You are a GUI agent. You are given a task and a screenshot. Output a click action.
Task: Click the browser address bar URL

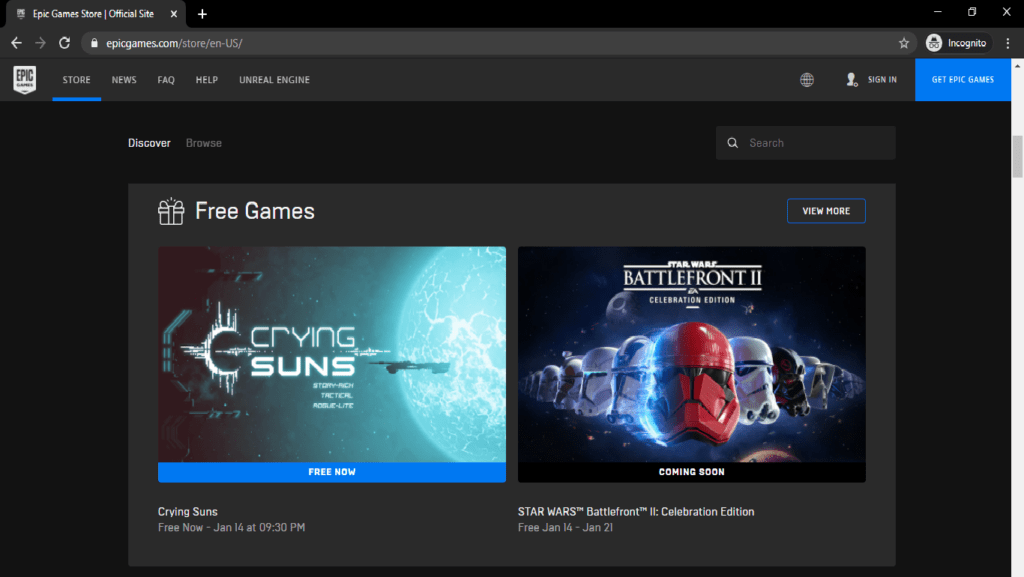point(174,43)
